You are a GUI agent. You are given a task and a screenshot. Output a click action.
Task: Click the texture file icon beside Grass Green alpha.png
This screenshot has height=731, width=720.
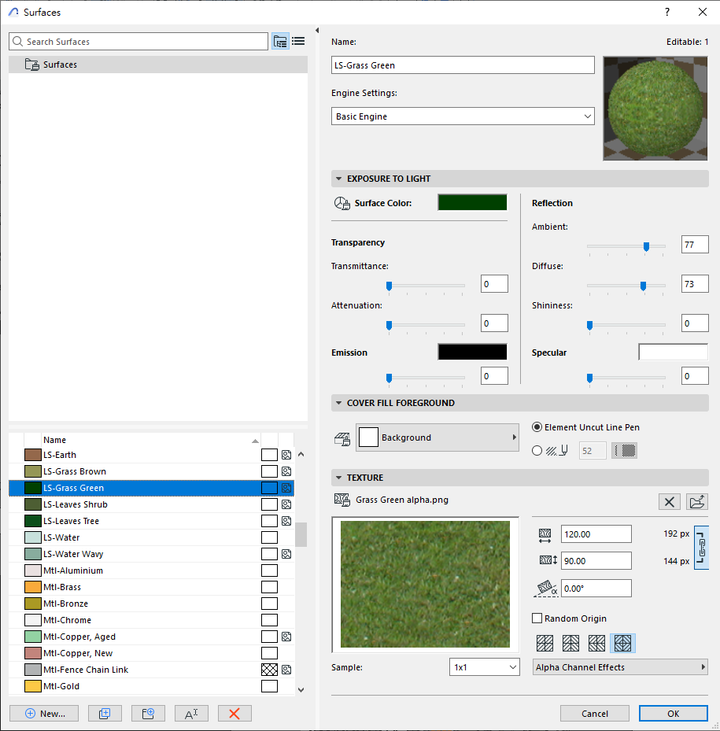(342, 500)
